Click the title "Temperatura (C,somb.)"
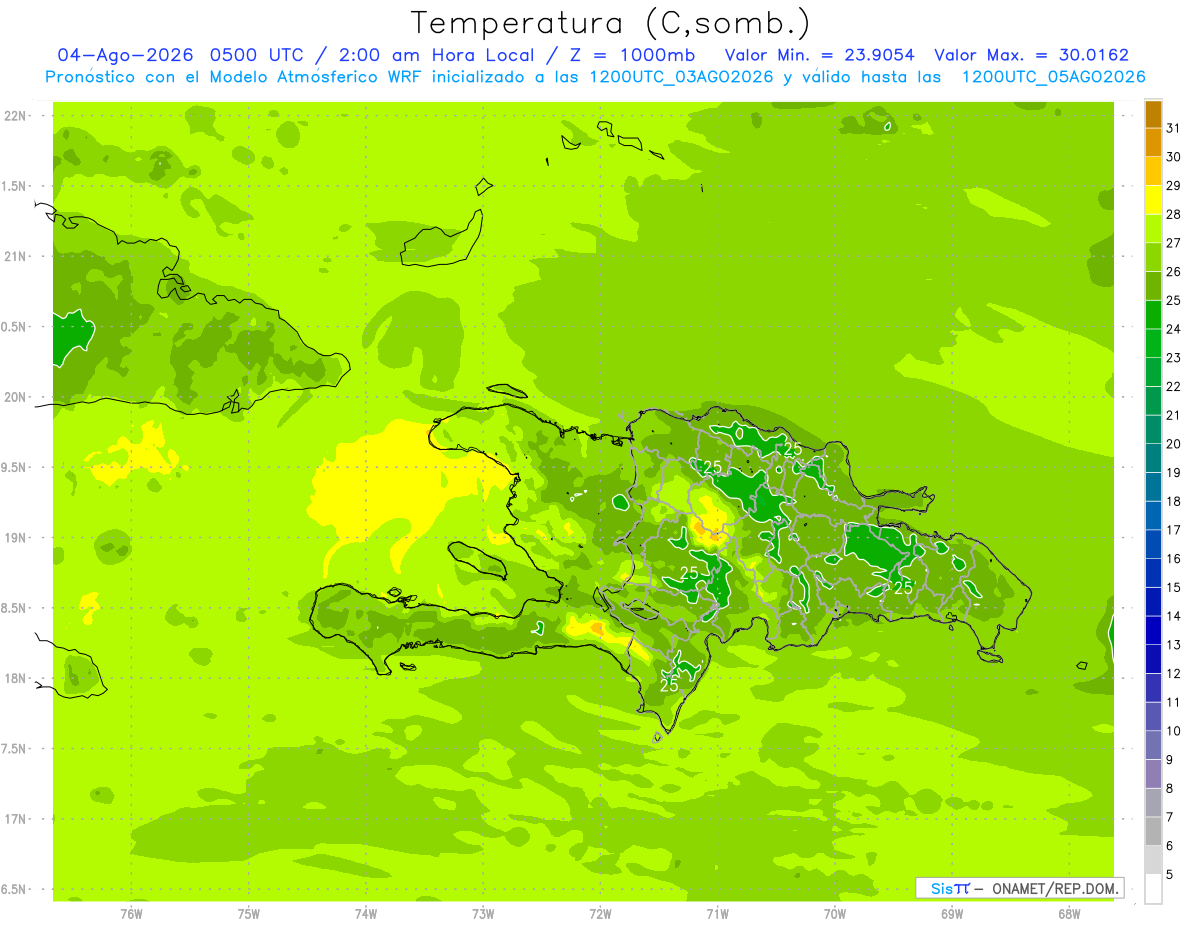 tap(611, 23)
